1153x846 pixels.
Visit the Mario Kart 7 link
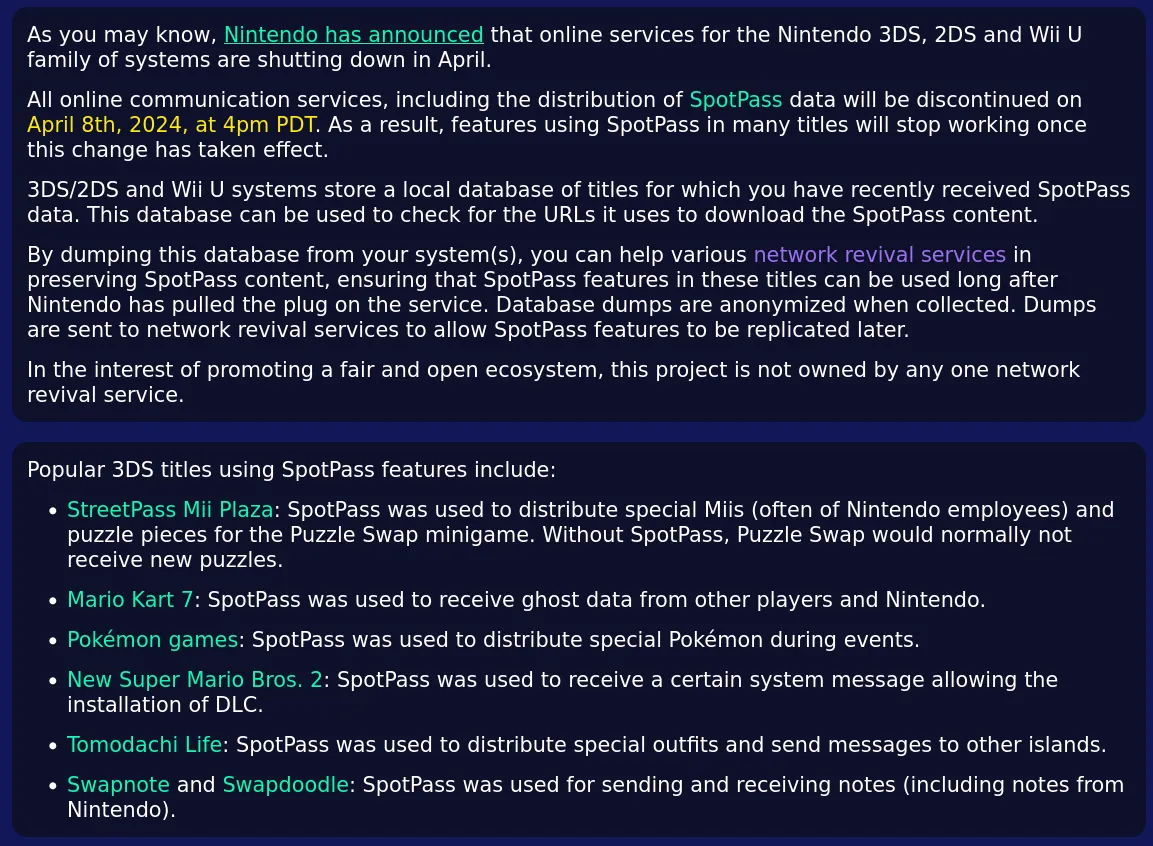pos(130,600)
